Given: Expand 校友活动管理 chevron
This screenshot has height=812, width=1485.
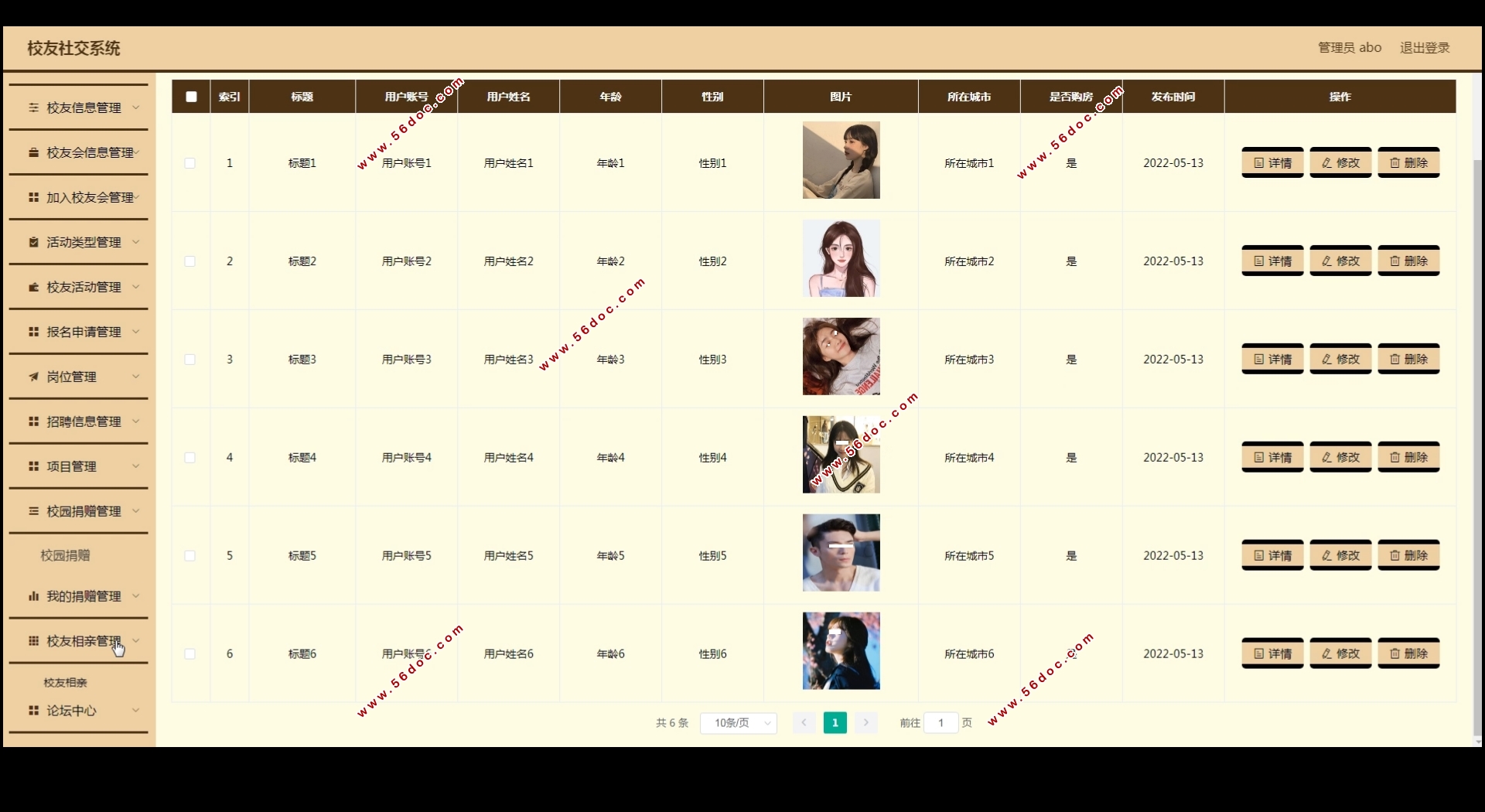Looking at the screenshot, I should (136, 287).
